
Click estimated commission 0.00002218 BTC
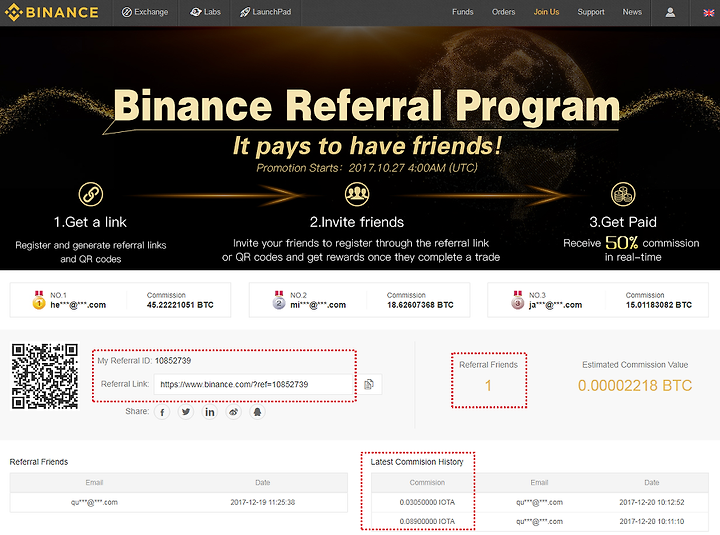pyautogui.click(x=635, y=386)
